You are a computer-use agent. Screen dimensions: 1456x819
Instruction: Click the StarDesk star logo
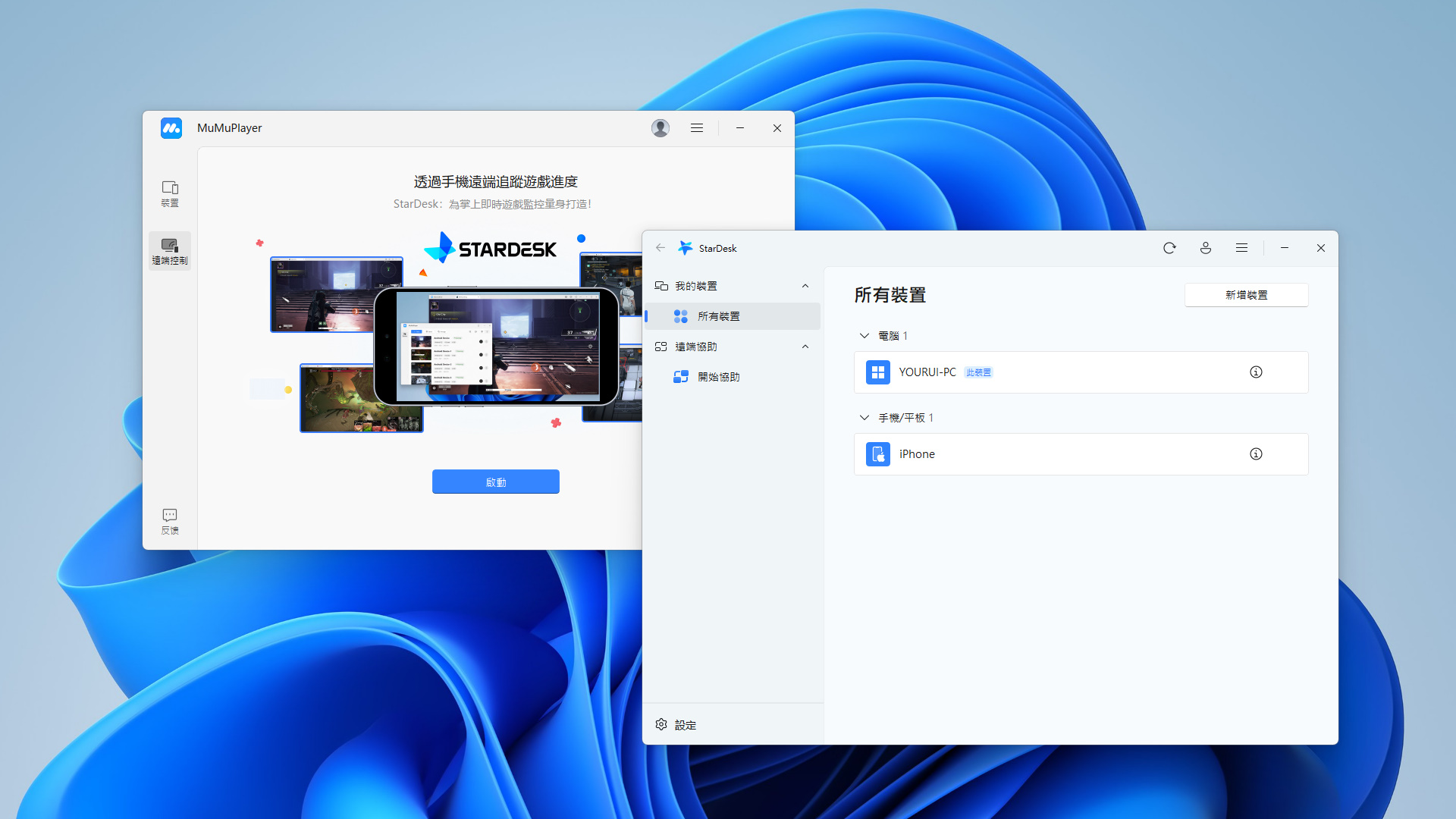click(686, 248)
